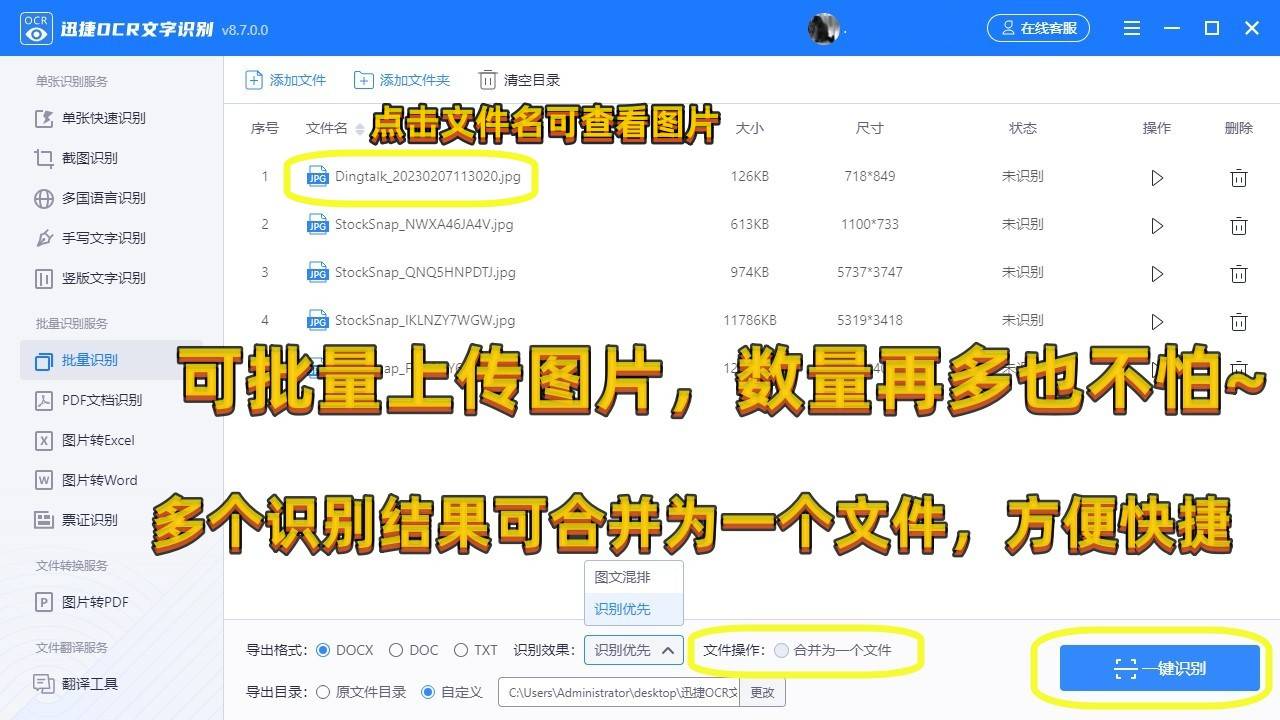The width and height of the screenshot is (1280, 720).
Task: Pick 识别优先 from the dropdown list
Action: point(634,609)
